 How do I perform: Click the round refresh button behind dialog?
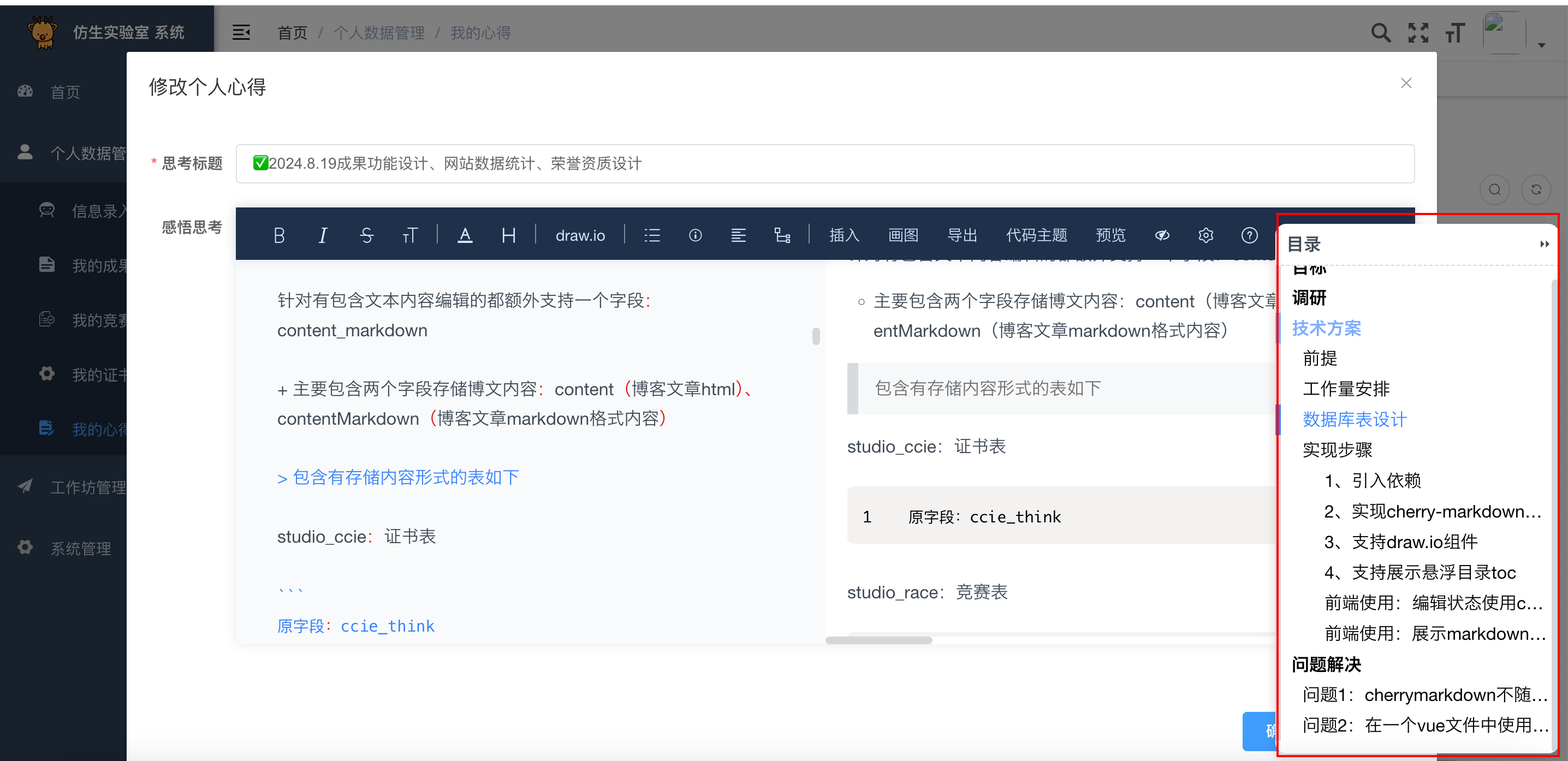point(1536,189)
